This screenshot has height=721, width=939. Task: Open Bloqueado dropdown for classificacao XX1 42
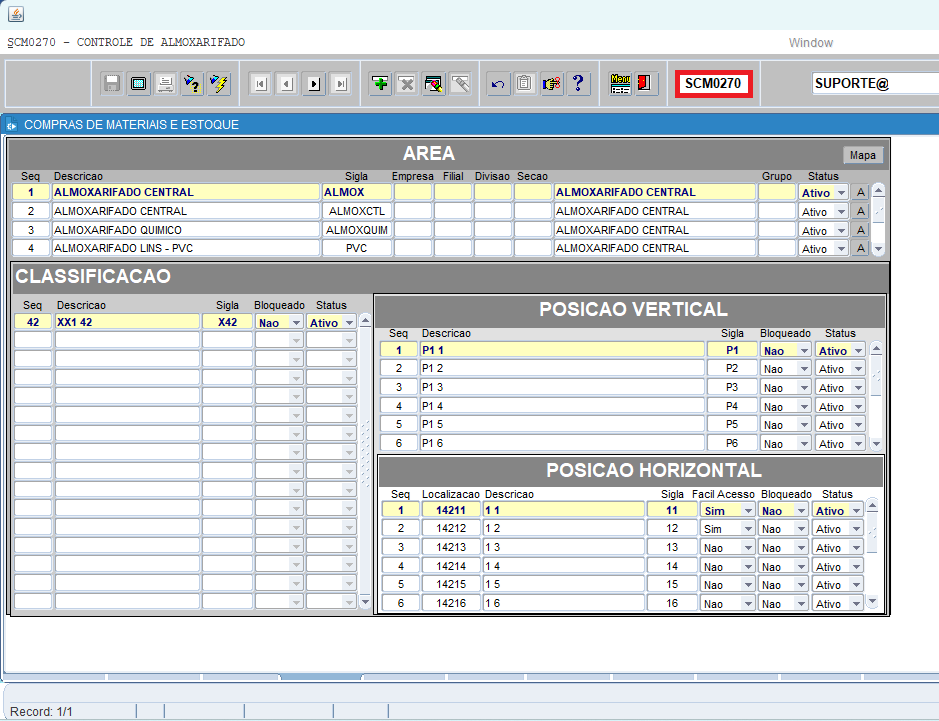(x=295, y=323)
